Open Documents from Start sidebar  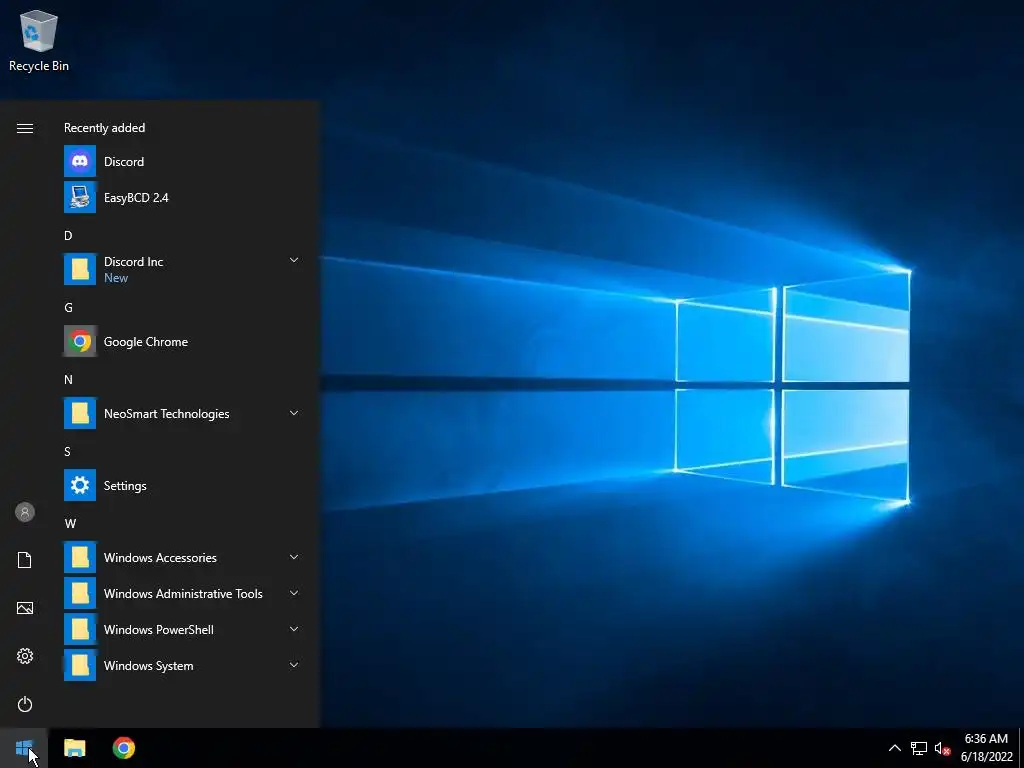[25, 560]
